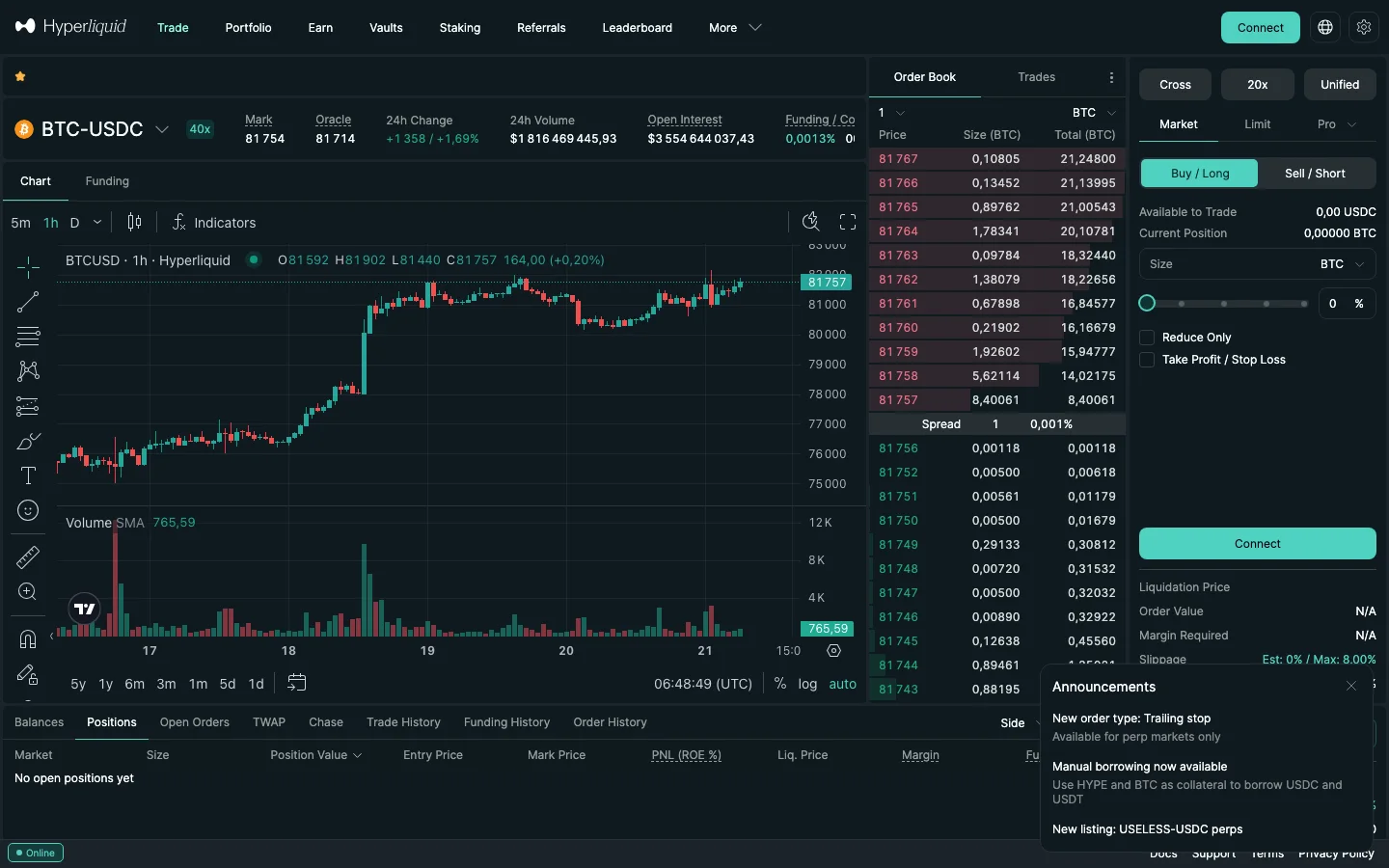The image size is (1389, 868).
Task: Switch to the Funding tab
Action: (x=107, y=181)
